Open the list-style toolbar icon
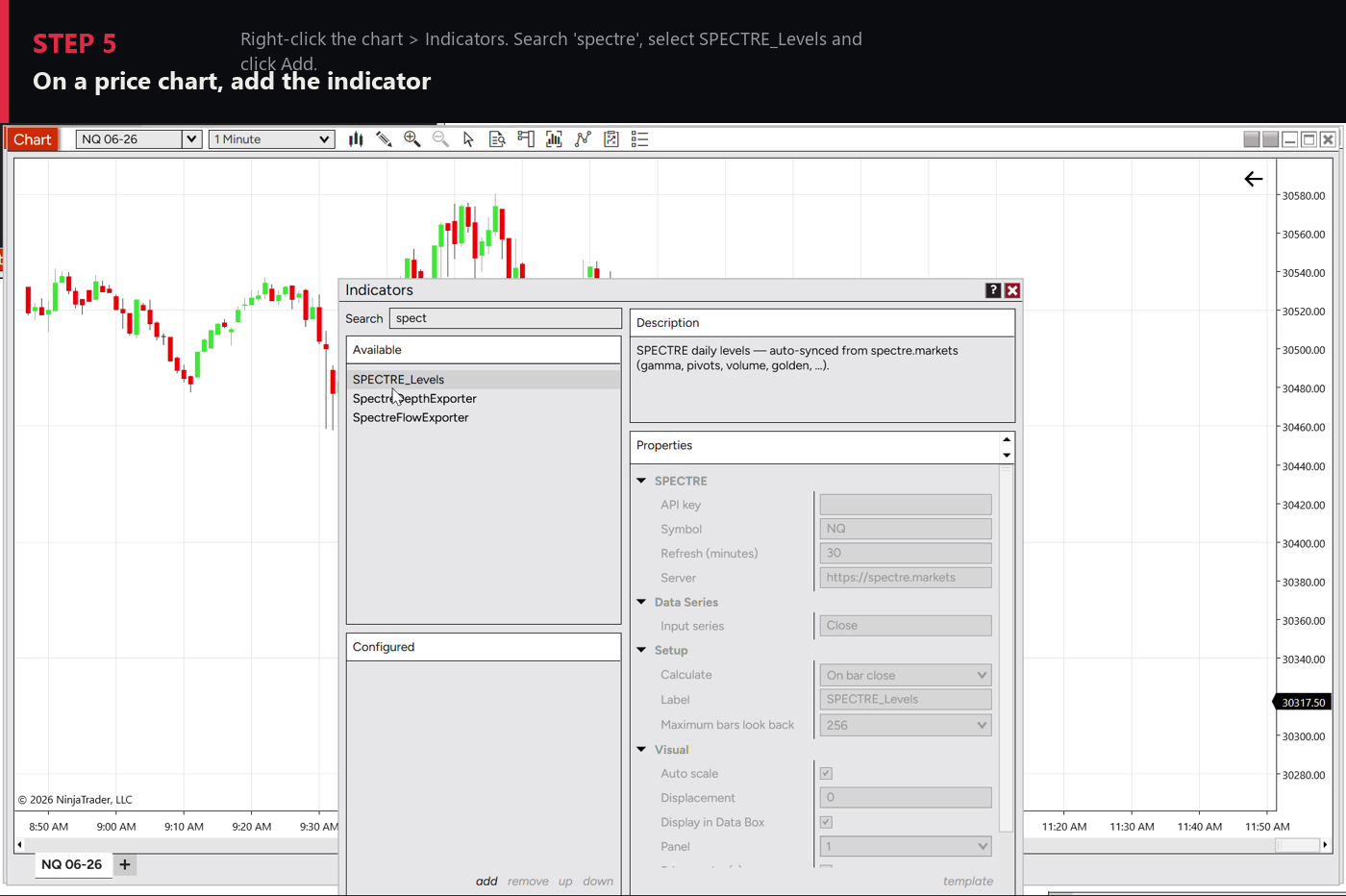This screenshot has height=896, width=1346. (639, 139)
